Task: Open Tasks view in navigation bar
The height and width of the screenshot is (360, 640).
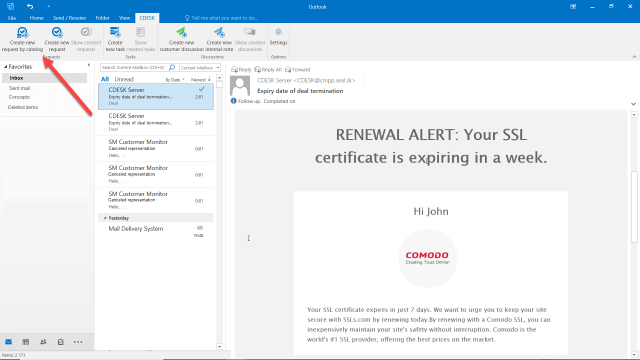Action: tap(60, 342)
